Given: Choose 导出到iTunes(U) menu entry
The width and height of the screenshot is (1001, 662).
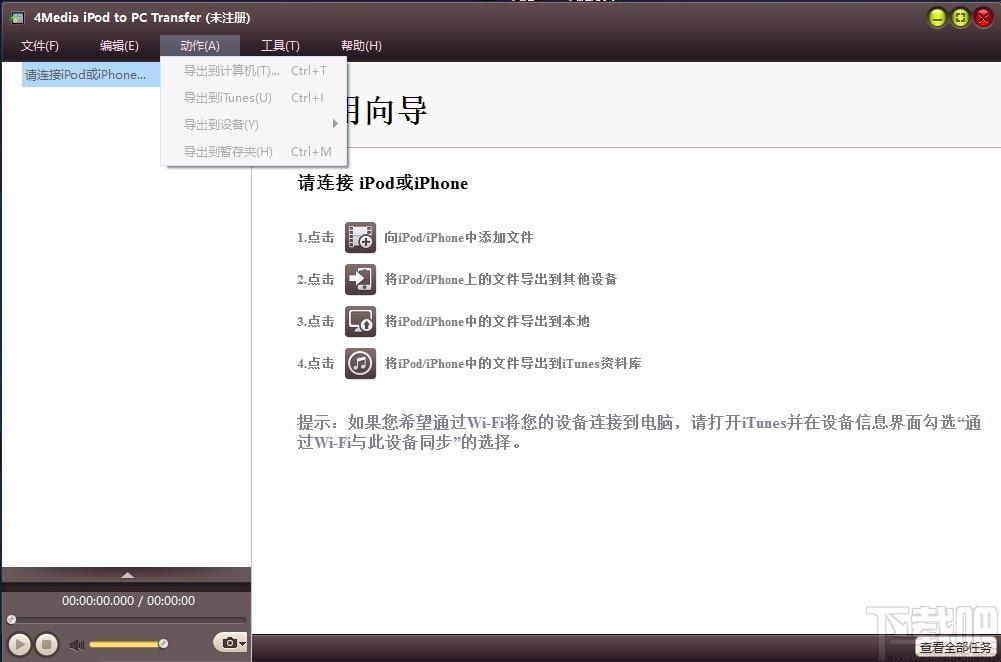Looking at the screenshot, I should (254, 98).
